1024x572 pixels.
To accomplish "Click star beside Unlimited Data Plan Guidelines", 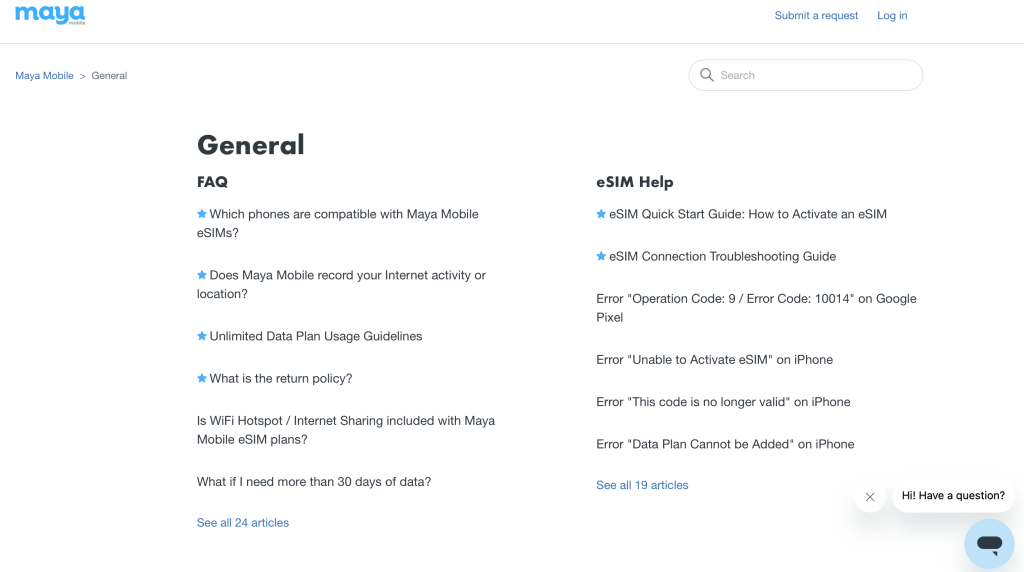I will coord(202,336).
